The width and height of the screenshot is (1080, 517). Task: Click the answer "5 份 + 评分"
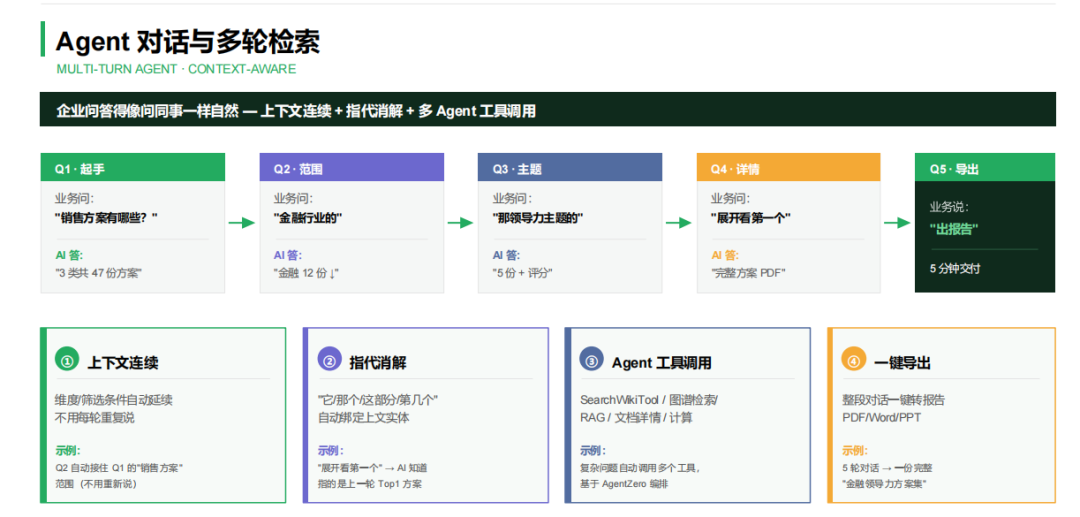tap(522, 273)
